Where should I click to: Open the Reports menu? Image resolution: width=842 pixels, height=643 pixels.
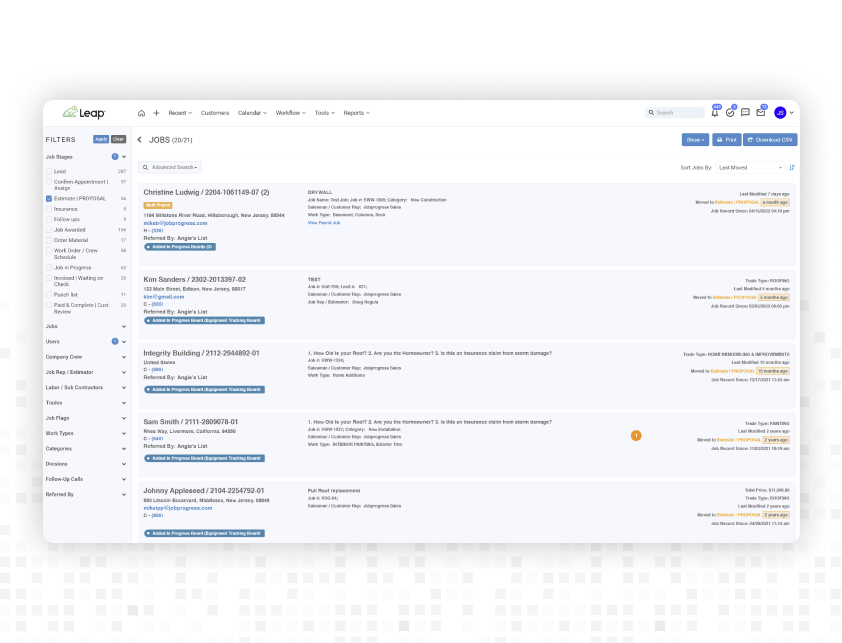point(357,113)
